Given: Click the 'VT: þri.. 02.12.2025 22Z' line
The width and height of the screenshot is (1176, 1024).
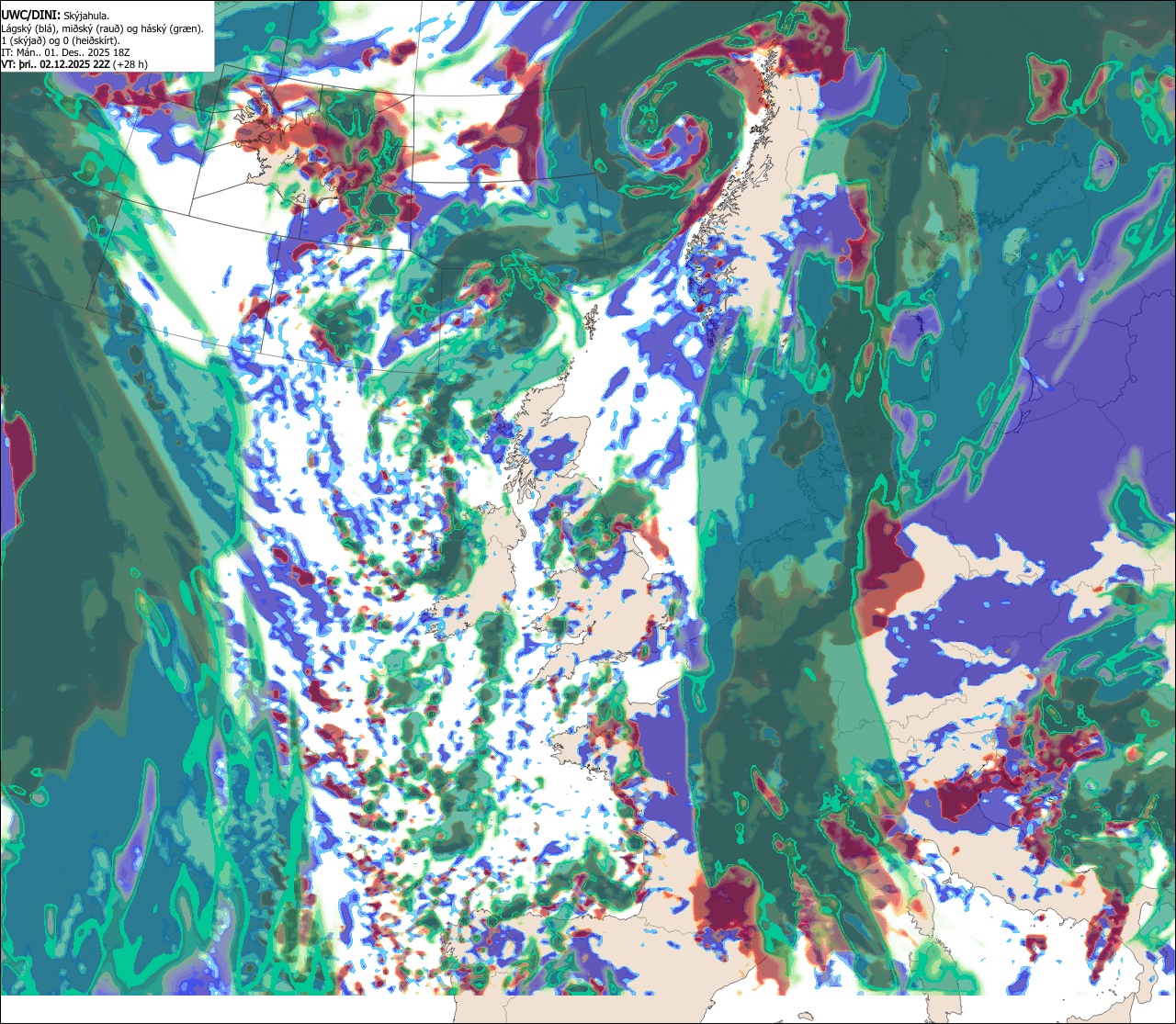Looking at the screenshot, I should [x=74, y=64].
